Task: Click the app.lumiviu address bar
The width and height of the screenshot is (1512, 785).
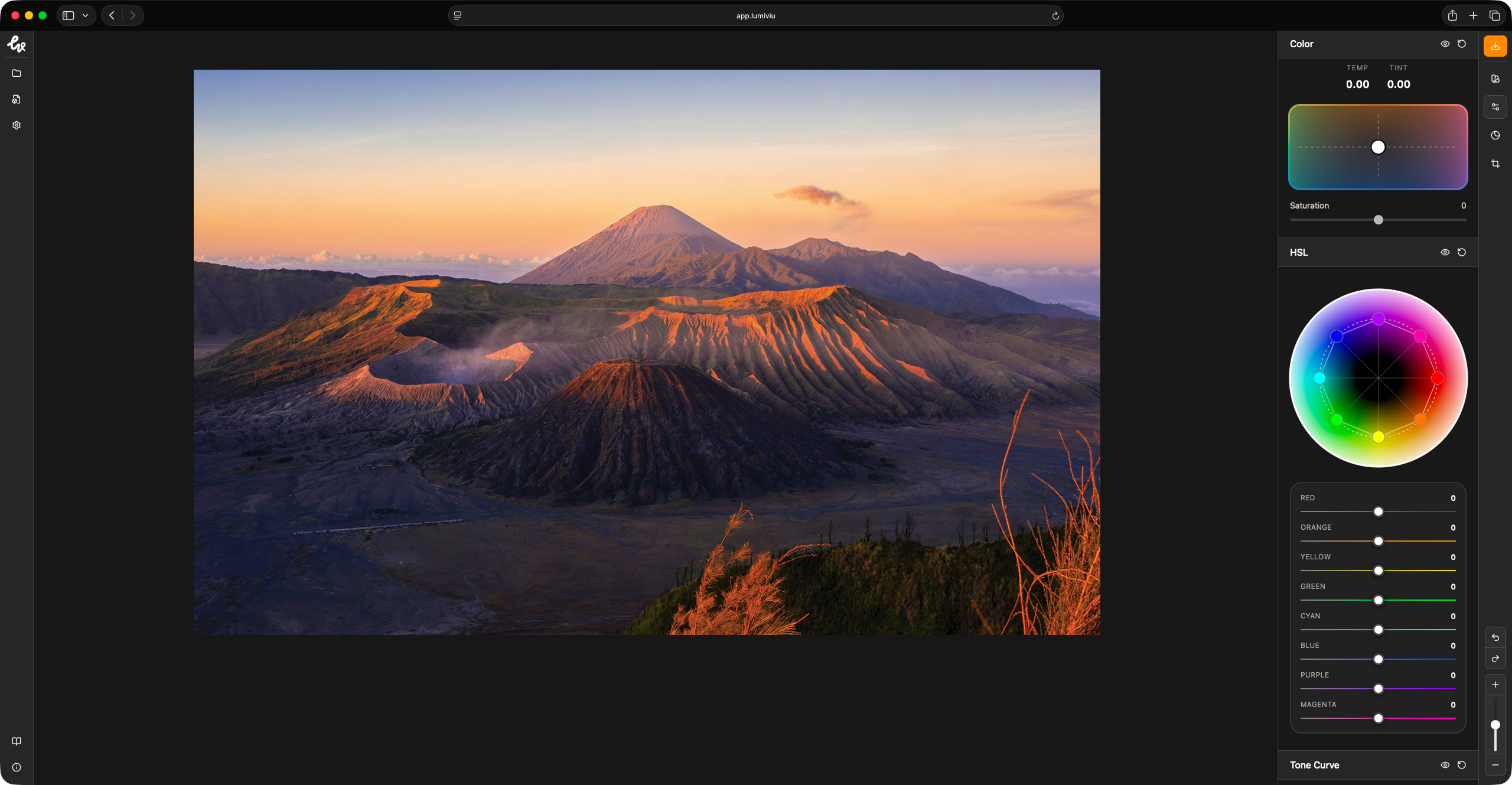Action: click(x=755, y=15)
